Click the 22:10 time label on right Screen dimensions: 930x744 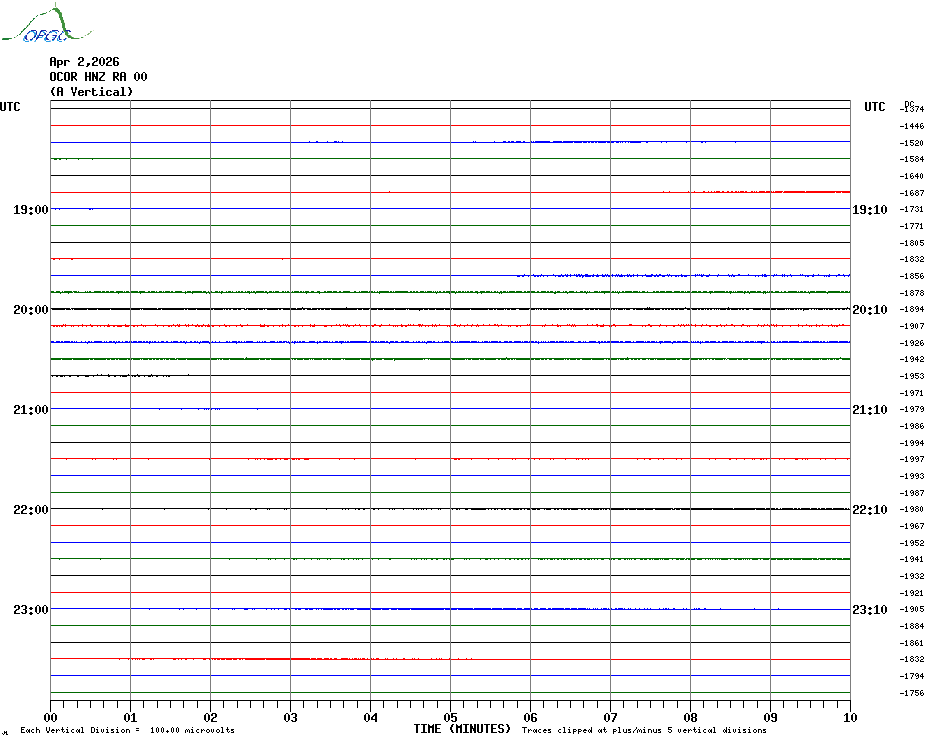(869, 510)
